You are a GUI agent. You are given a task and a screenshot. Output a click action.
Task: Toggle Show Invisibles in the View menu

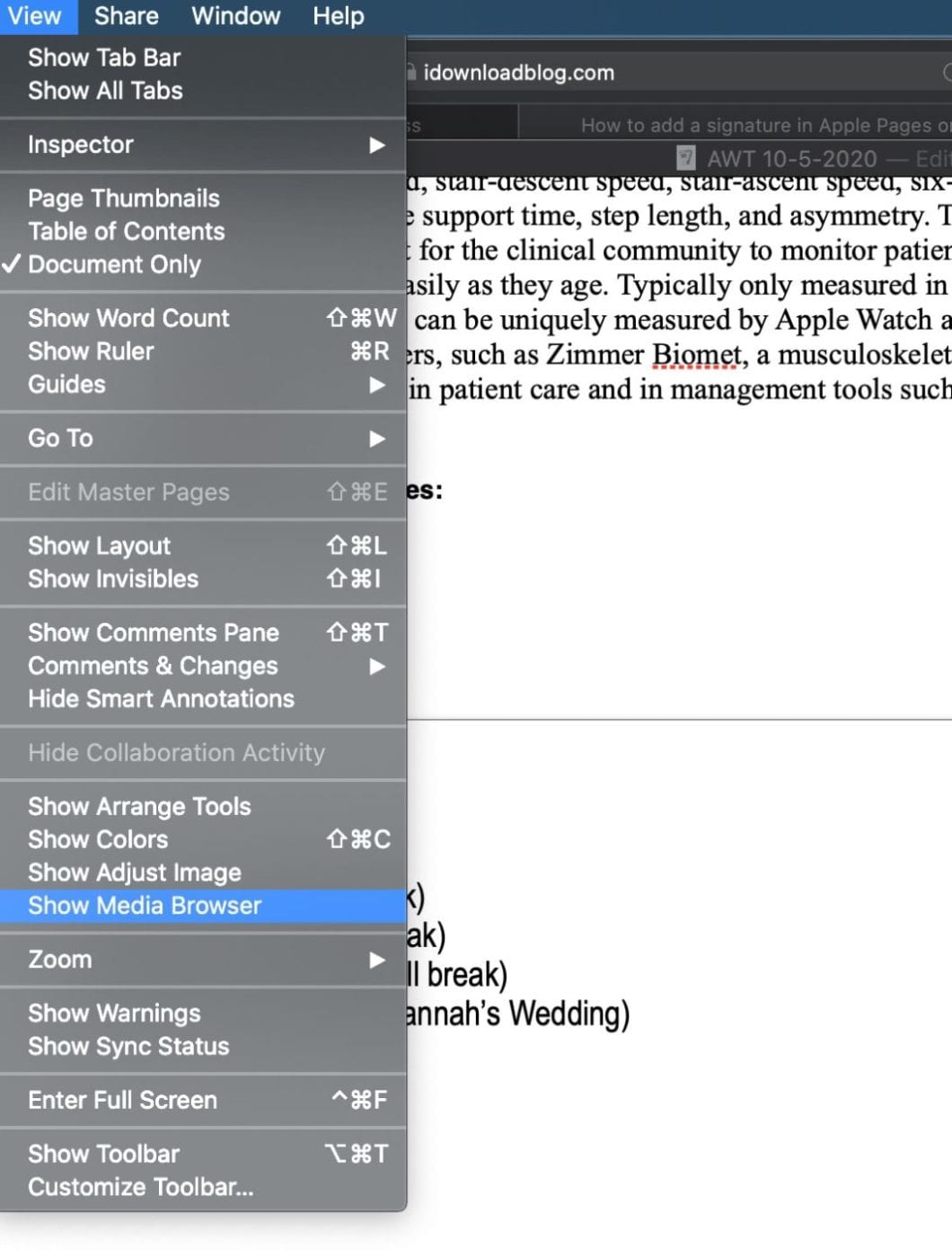coord(113,579)
